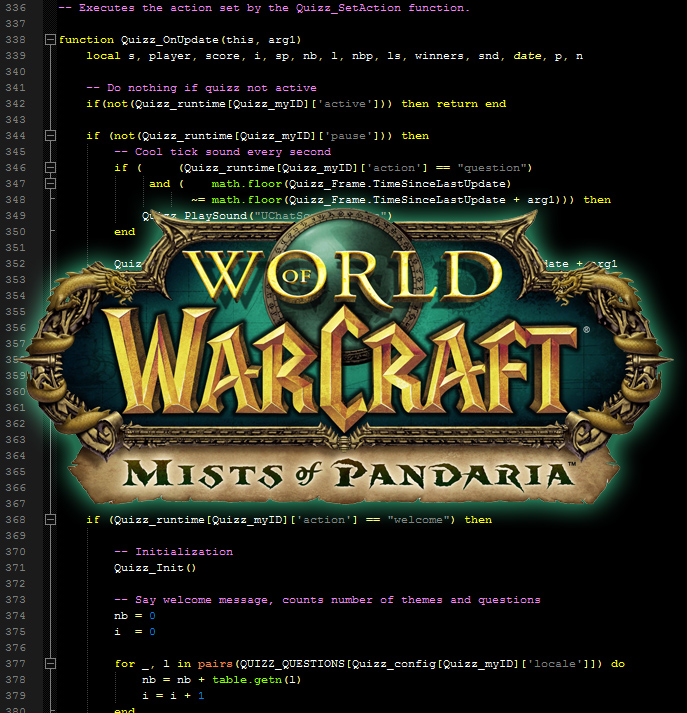Click the 'end' keyword on line 350
The image size is (687, 713).
coord(125,232)
